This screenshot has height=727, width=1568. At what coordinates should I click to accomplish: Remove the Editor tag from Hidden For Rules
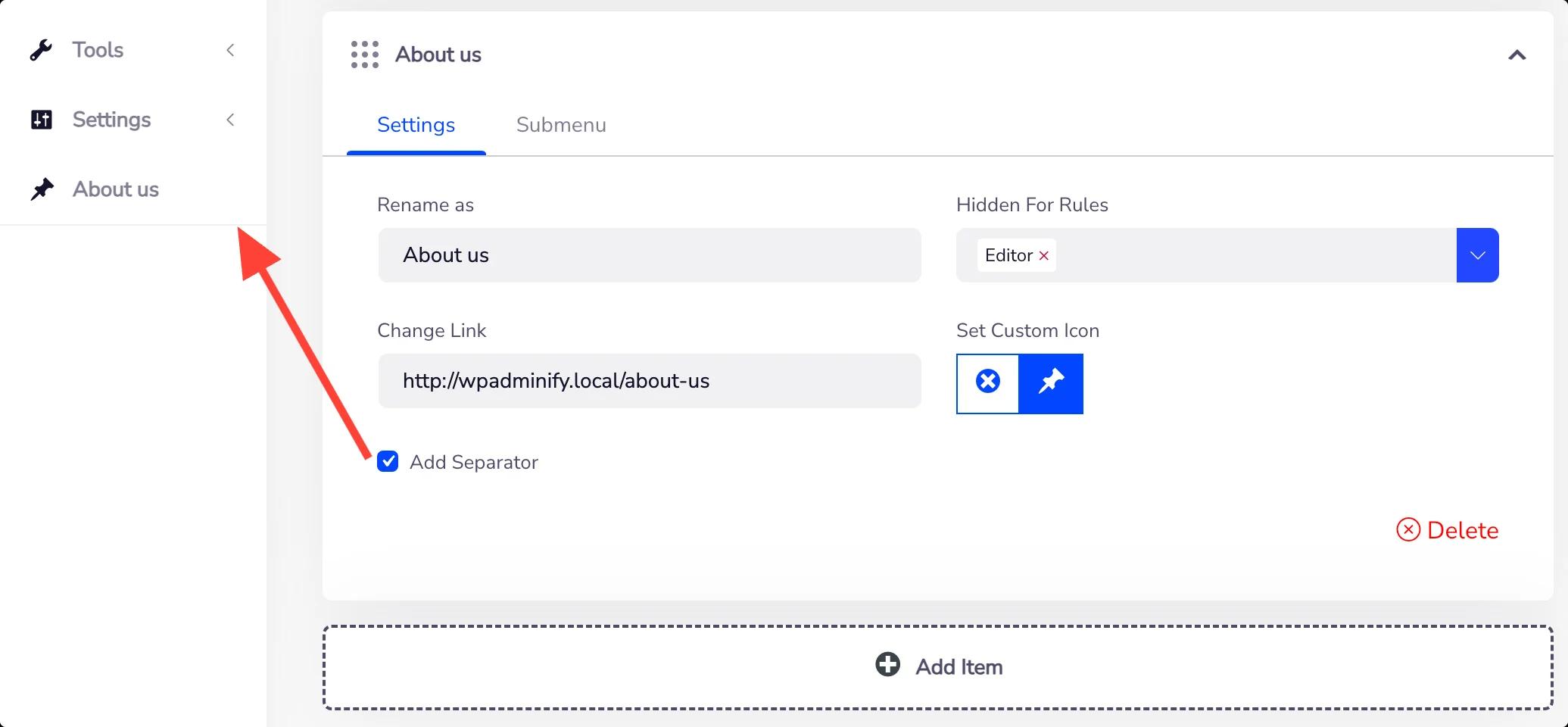1043,256
